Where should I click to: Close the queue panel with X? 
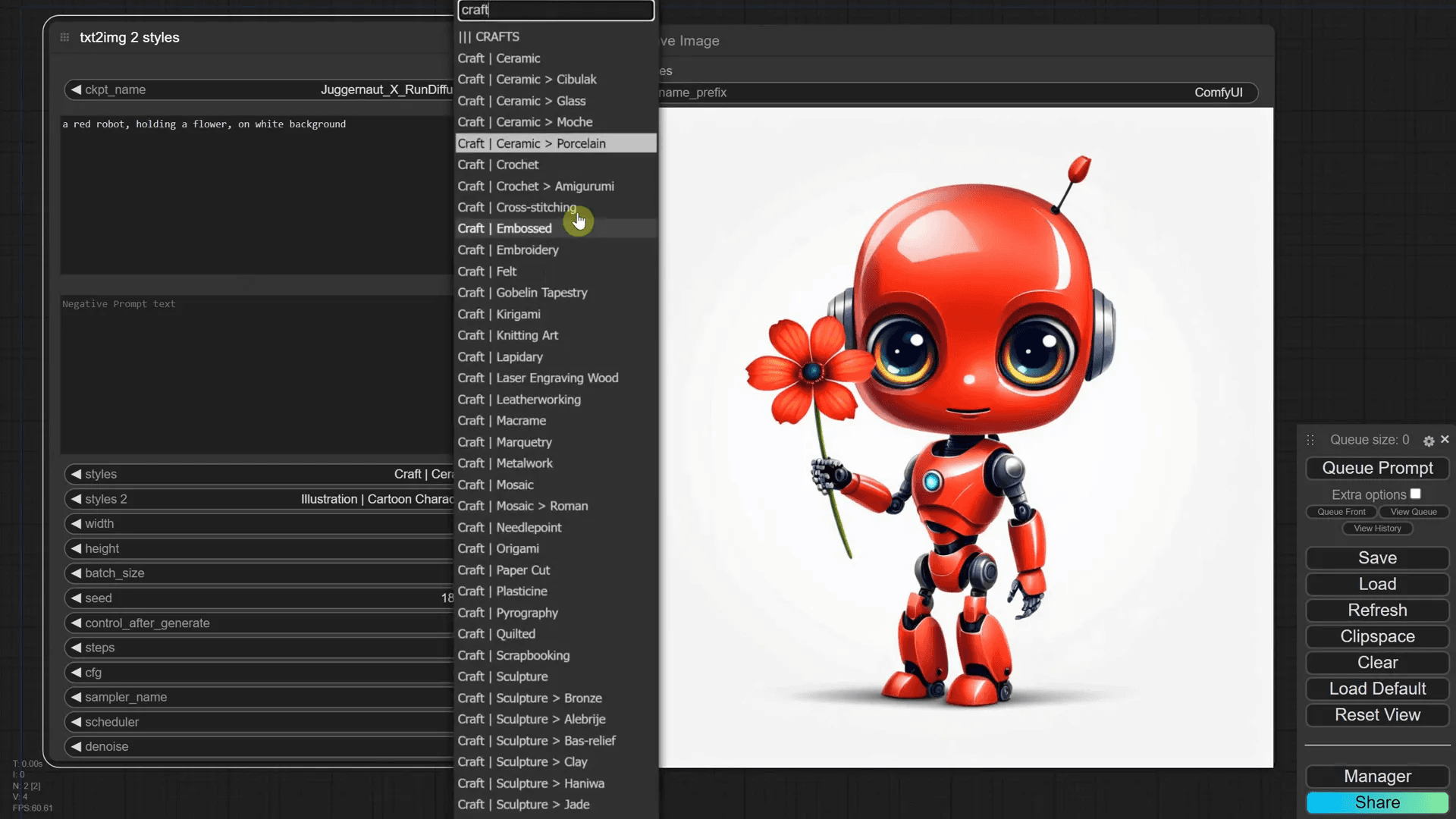[x=1445, y=439]
